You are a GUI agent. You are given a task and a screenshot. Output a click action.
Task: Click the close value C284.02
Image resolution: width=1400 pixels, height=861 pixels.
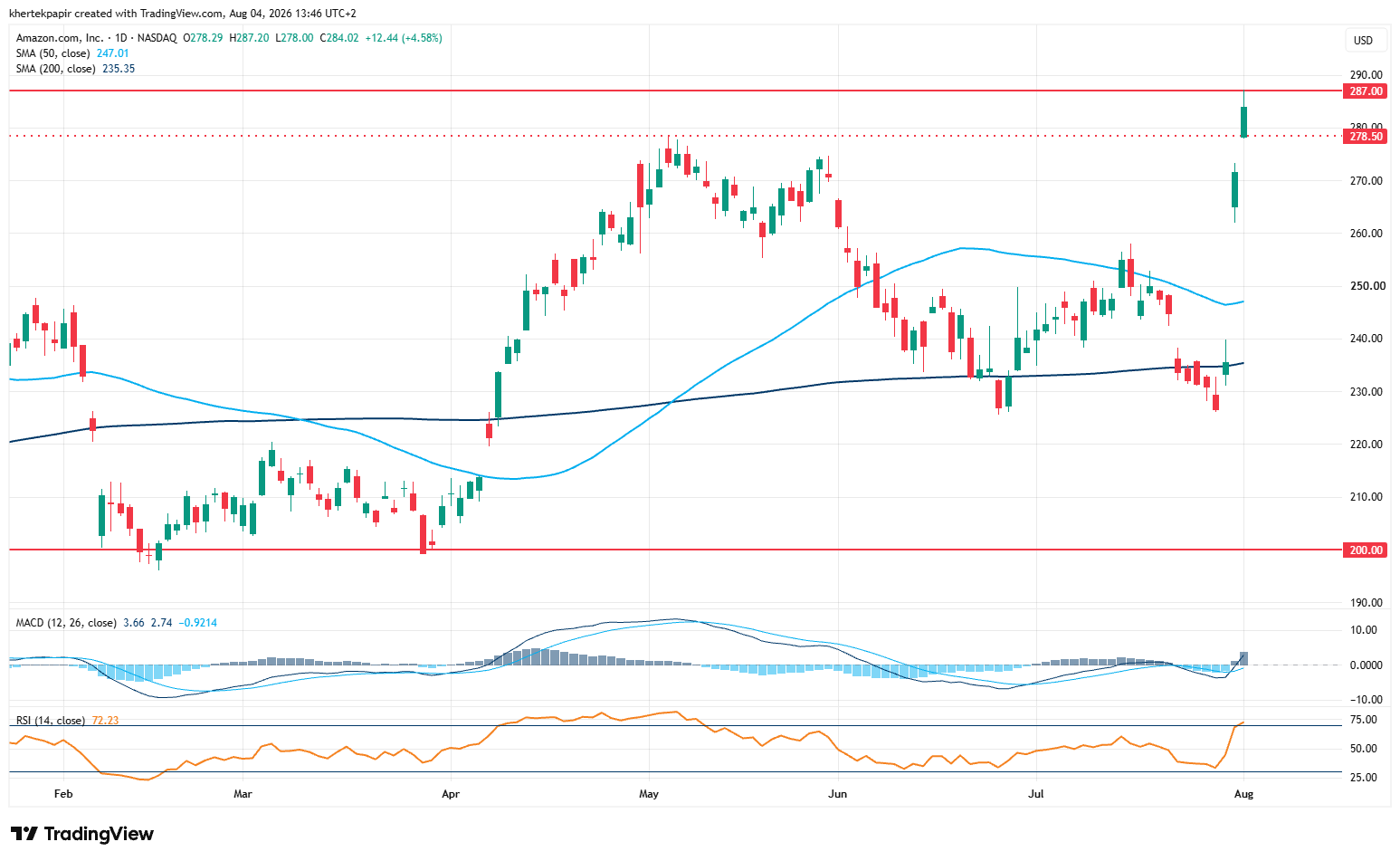(x=339, y=38)
